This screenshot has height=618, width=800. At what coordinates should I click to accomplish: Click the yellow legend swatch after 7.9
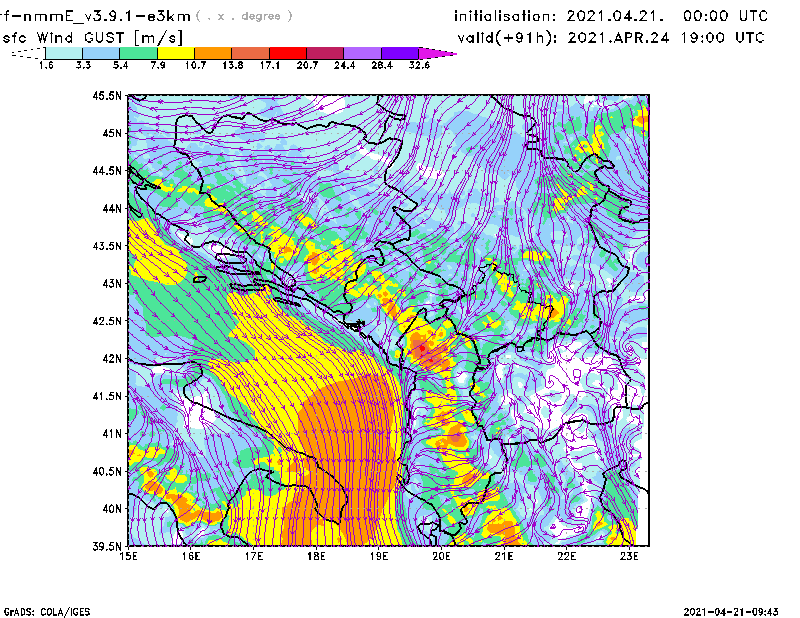click(176, 53)
